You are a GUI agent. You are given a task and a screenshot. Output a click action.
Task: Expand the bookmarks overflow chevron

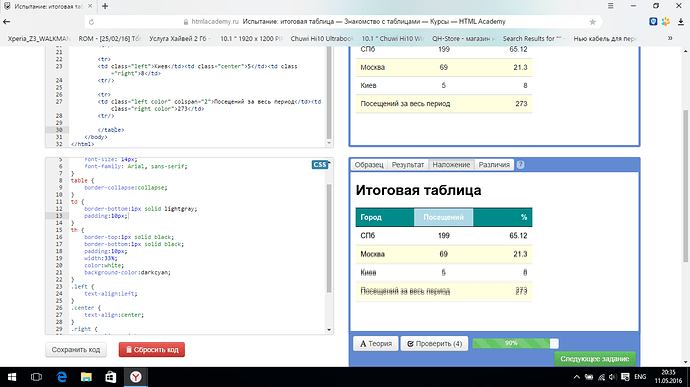pyautogui.click(x=670, y=38)
